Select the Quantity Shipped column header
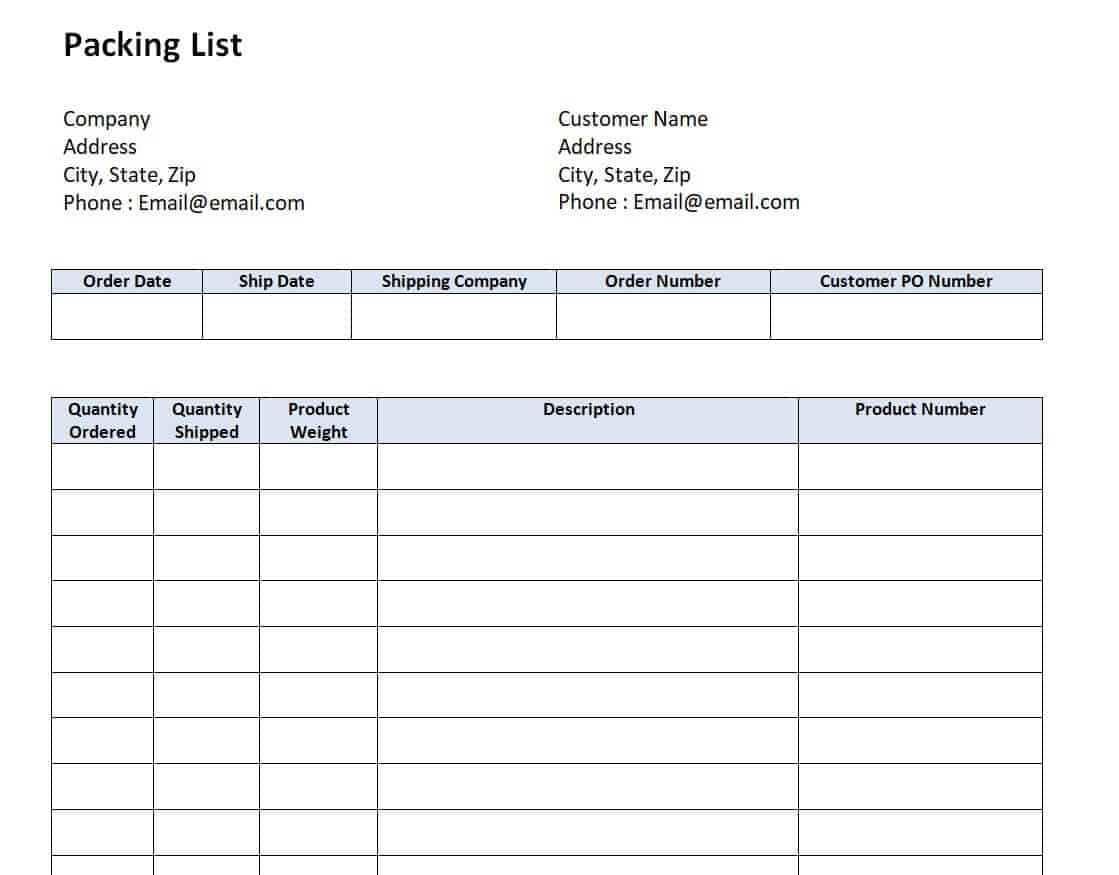The image size is (1119, 875). [x=206, y=420]
